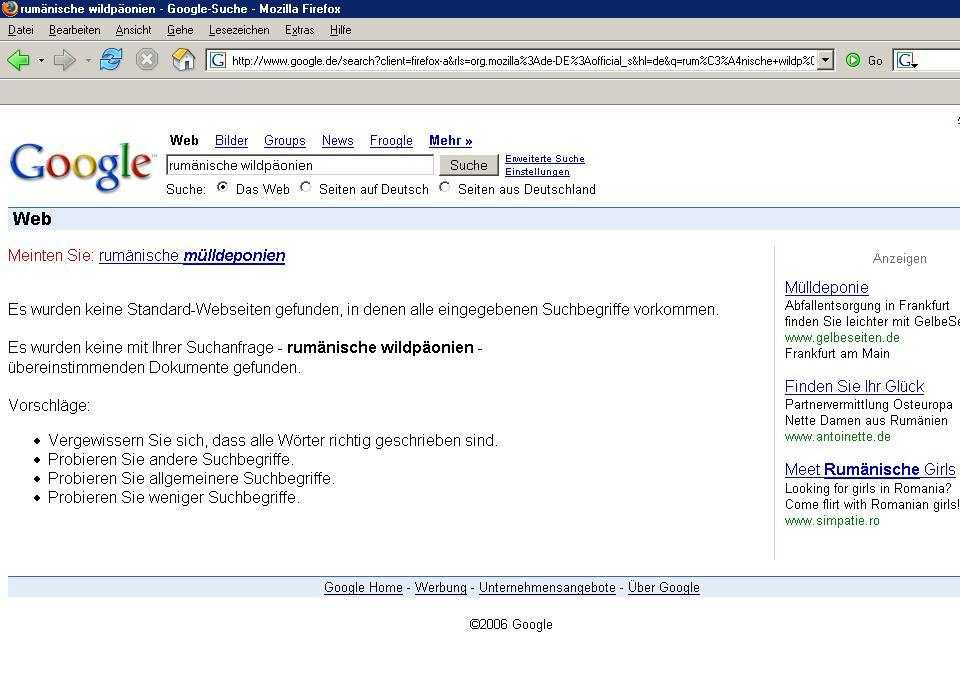Screen dimensions: 960x694
Task: Click the Vorschläge: heading text
Action: coord(49,406)
